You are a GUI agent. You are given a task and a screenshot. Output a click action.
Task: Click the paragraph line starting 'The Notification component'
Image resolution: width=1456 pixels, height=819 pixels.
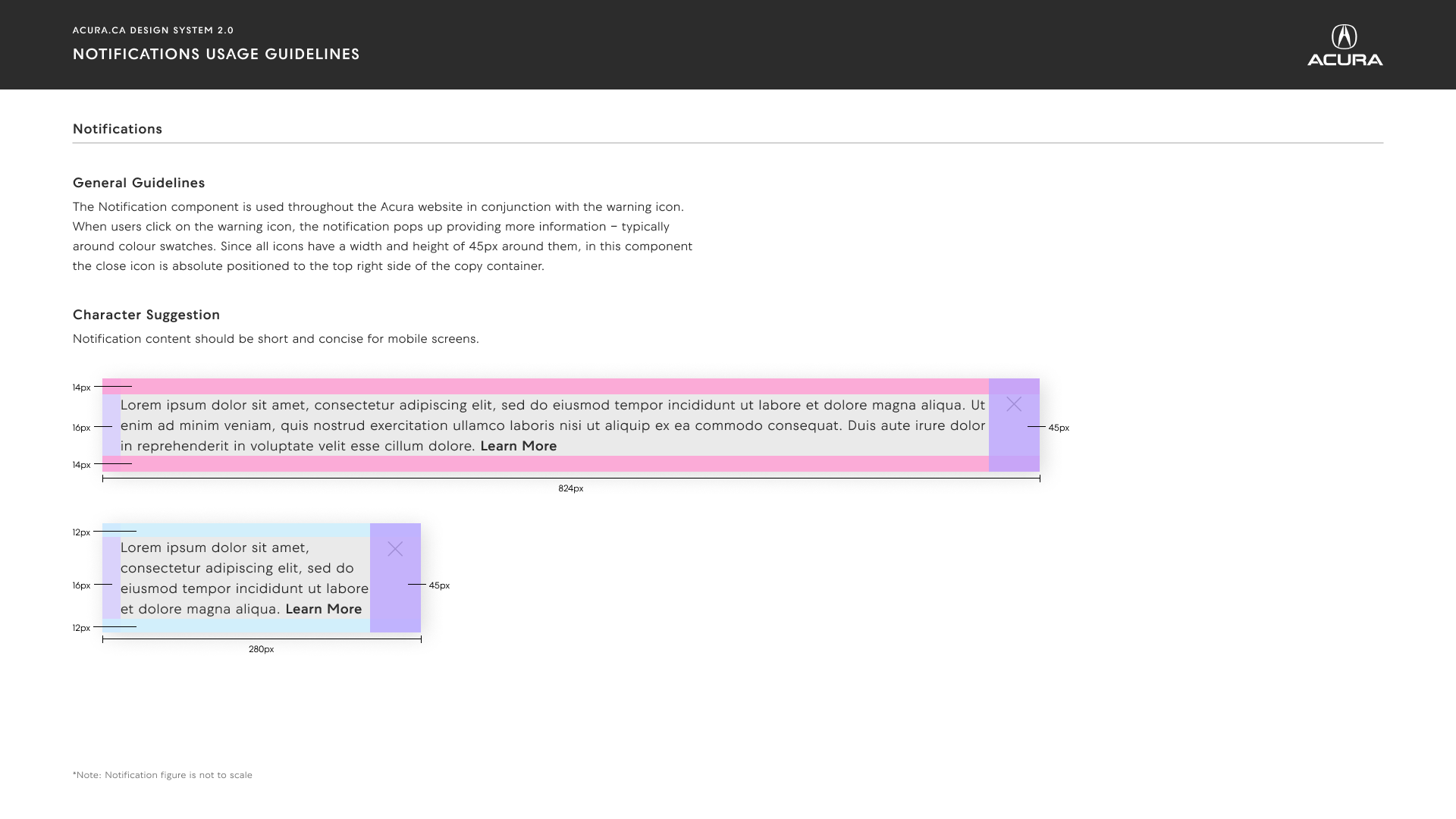(x=378, y=207)
